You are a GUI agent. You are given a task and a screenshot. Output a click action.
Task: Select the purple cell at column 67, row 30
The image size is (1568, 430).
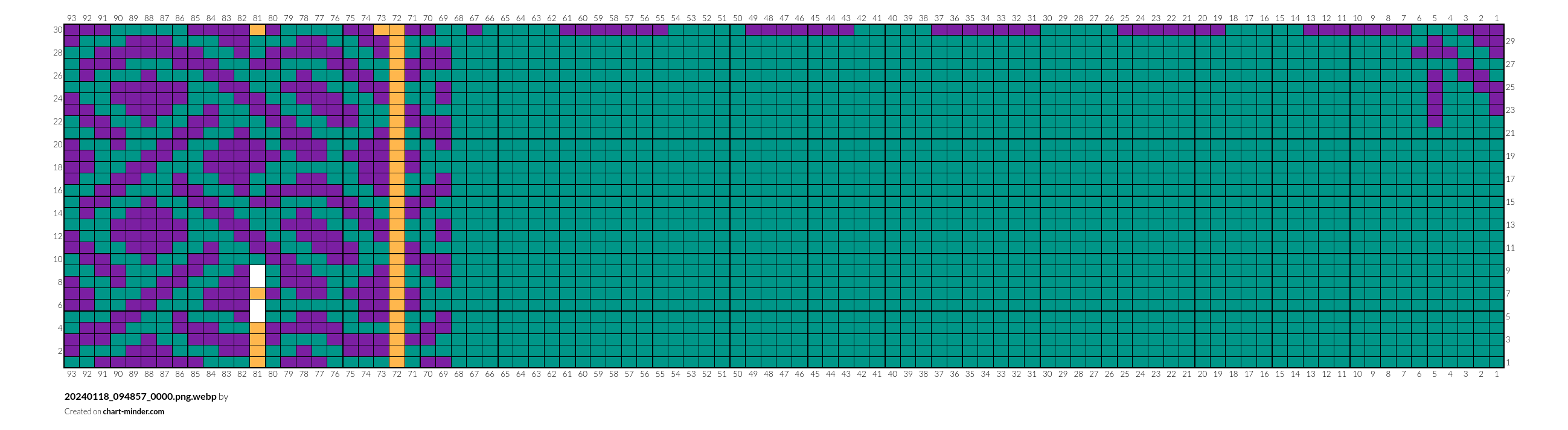474,30
